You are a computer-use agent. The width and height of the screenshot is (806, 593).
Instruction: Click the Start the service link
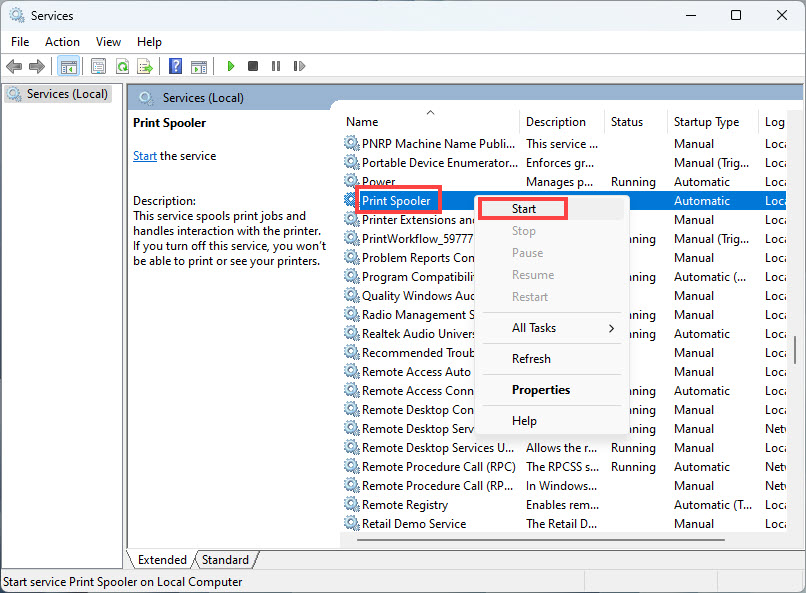pyautogui.click(x=145, y=155)
